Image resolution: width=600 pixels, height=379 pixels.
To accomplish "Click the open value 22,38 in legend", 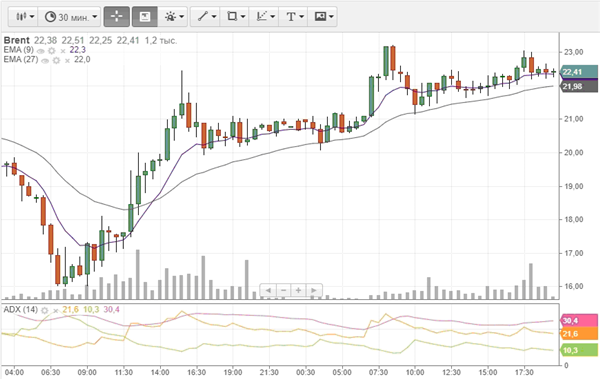I will coord(45,40).
